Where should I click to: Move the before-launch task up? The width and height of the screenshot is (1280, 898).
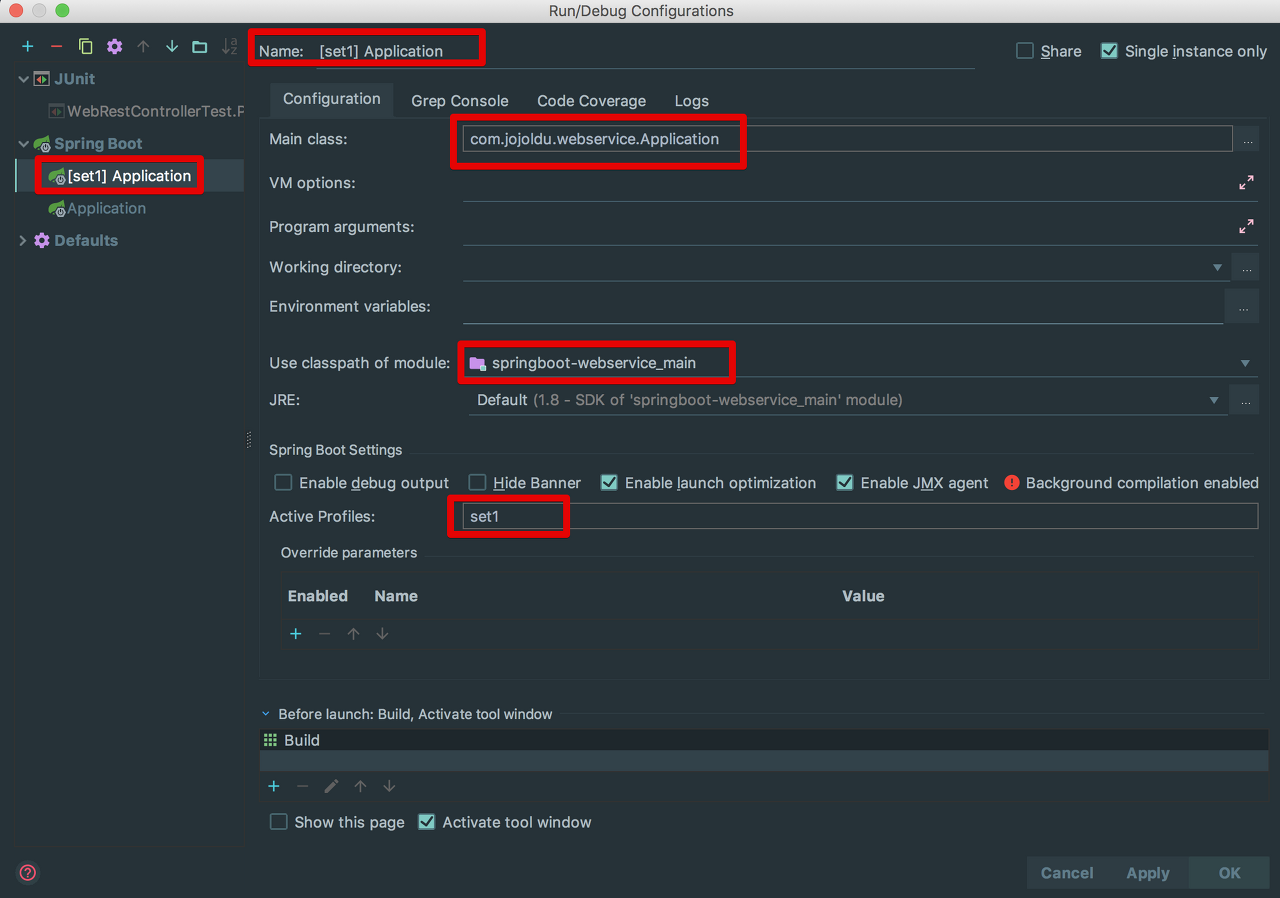click(x=360, y=786)
